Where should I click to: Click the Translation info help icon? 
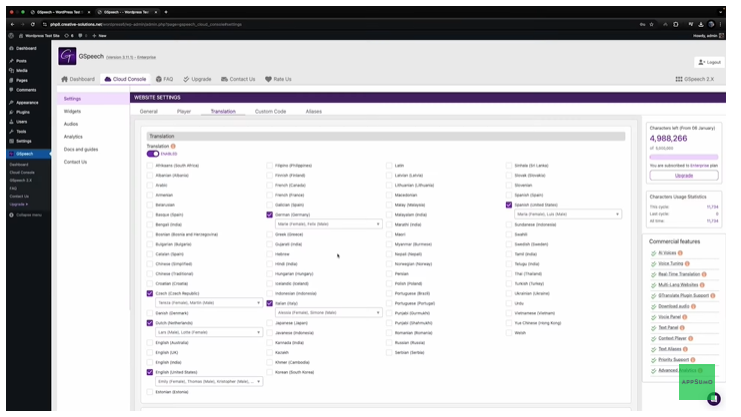[173, 146]
